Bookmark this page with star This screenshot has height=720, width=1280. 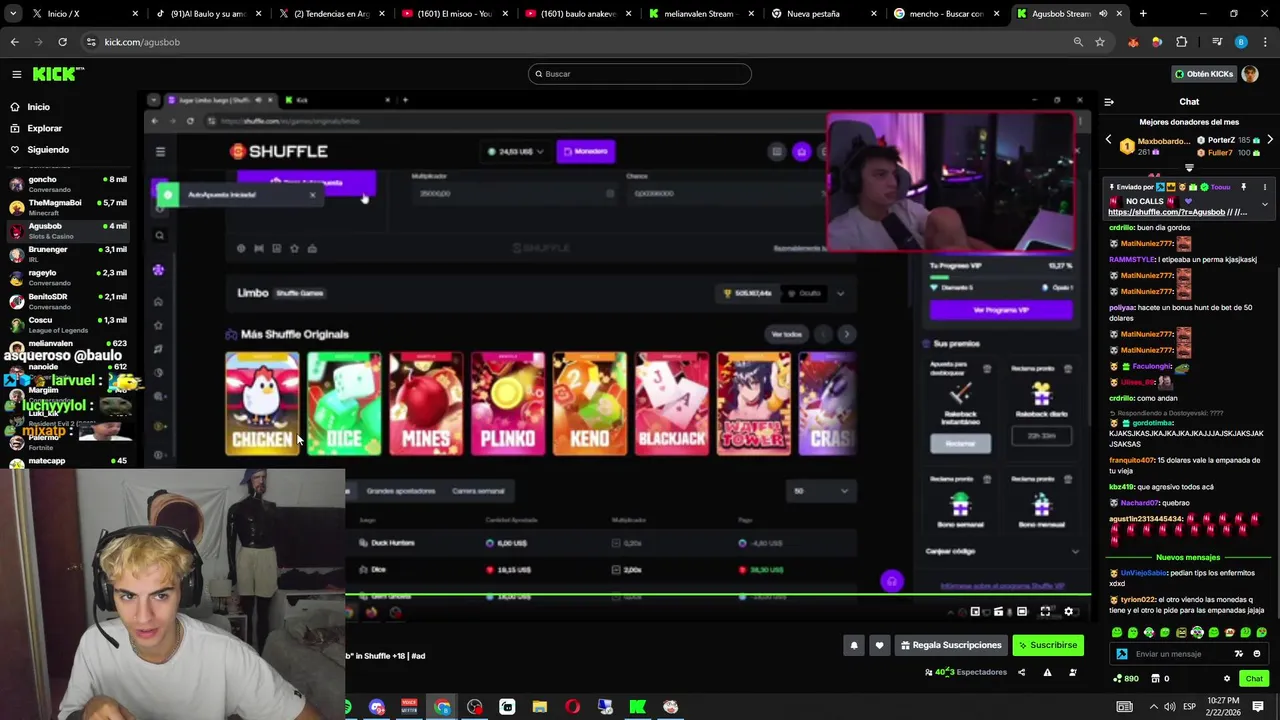[x=1100, y=42]
